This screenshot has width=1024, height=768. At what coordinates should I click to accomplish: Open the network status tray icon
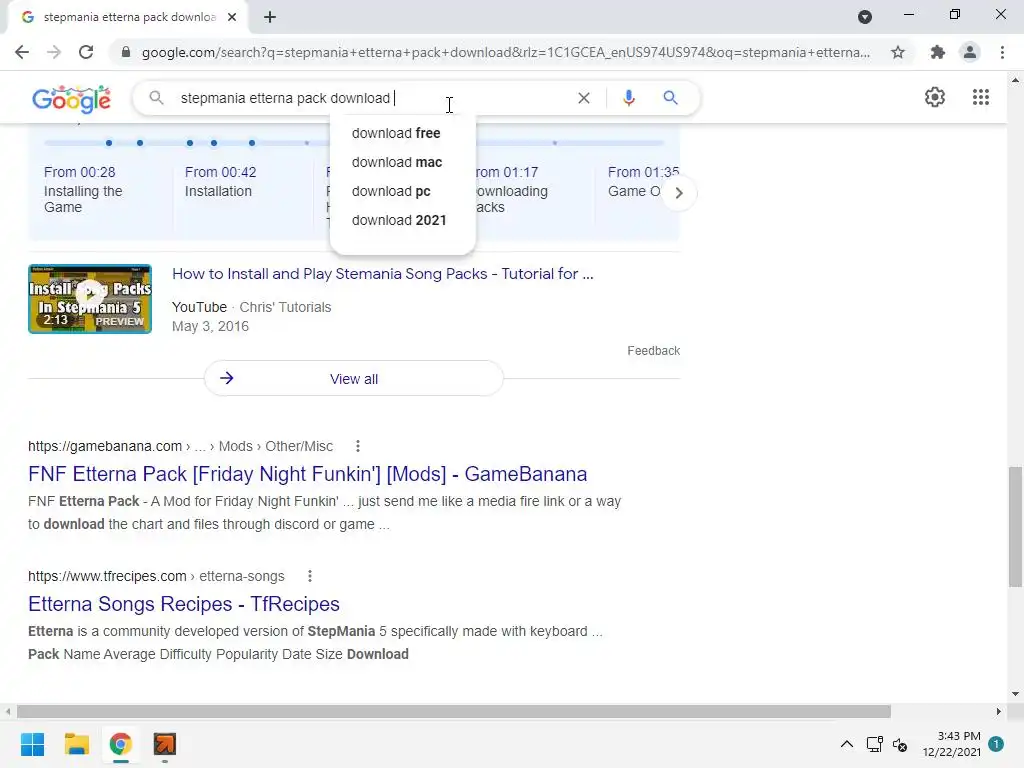pyautogui.click(x=874, y=744)
